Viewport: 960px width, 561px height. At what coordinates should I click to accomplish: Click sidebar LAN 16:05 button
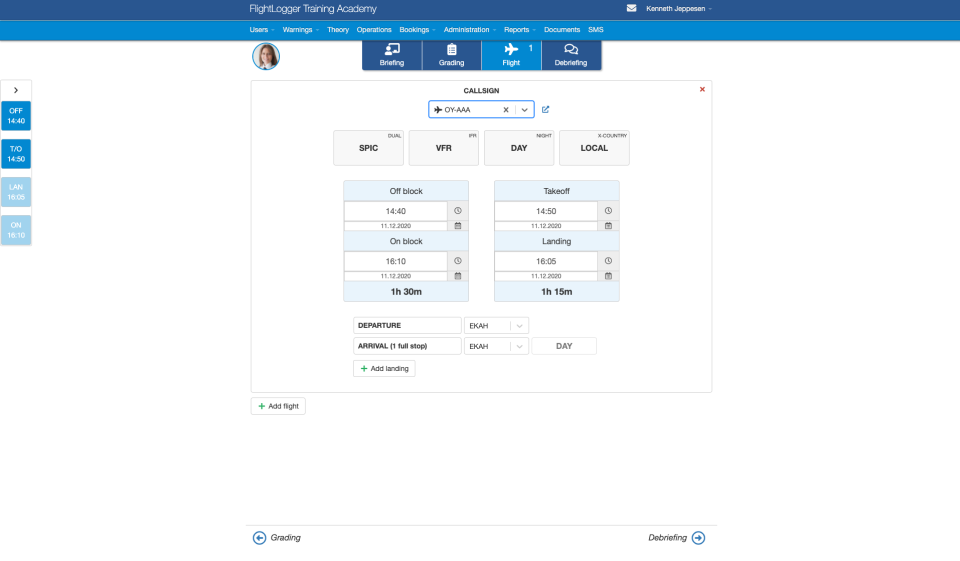(x=16, y=192)
